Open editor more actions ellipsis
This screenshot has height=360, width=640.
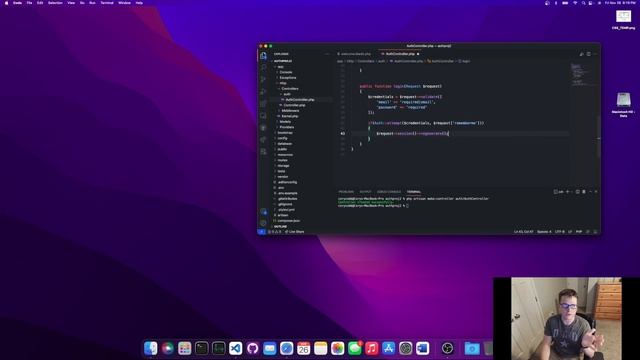pyautogui.click(x=595, y=54)
